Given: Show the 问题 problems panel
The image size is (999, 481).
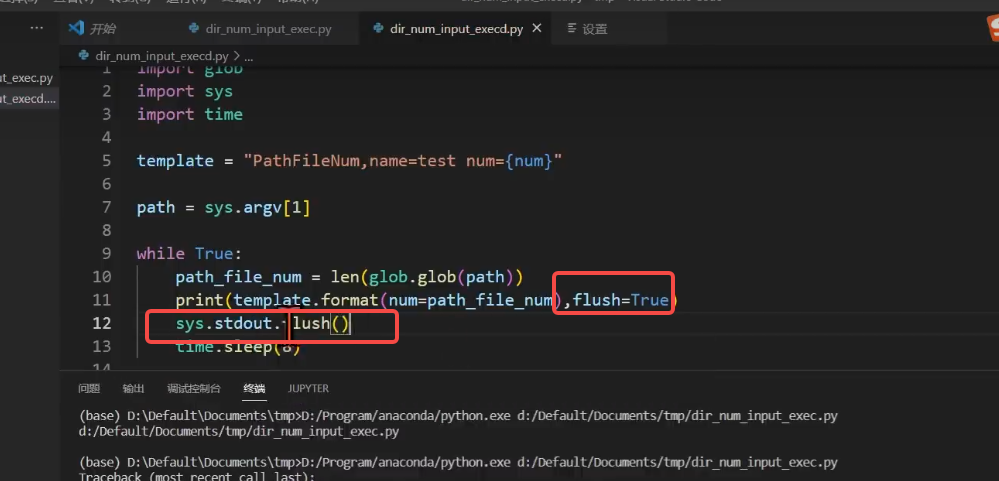Looking at the screenshot, I should pos(89,388).
